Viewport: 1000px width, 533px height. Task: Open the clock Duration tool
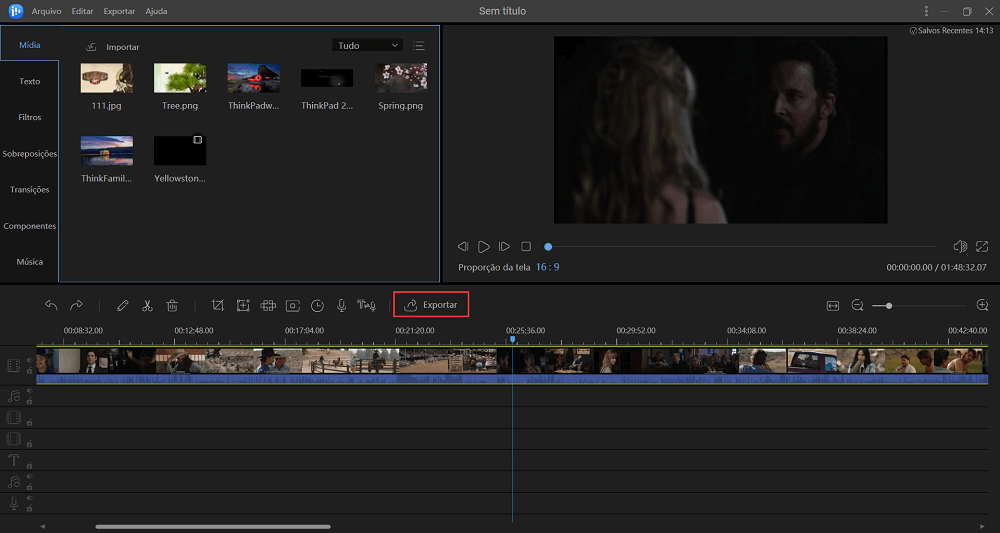317,305
